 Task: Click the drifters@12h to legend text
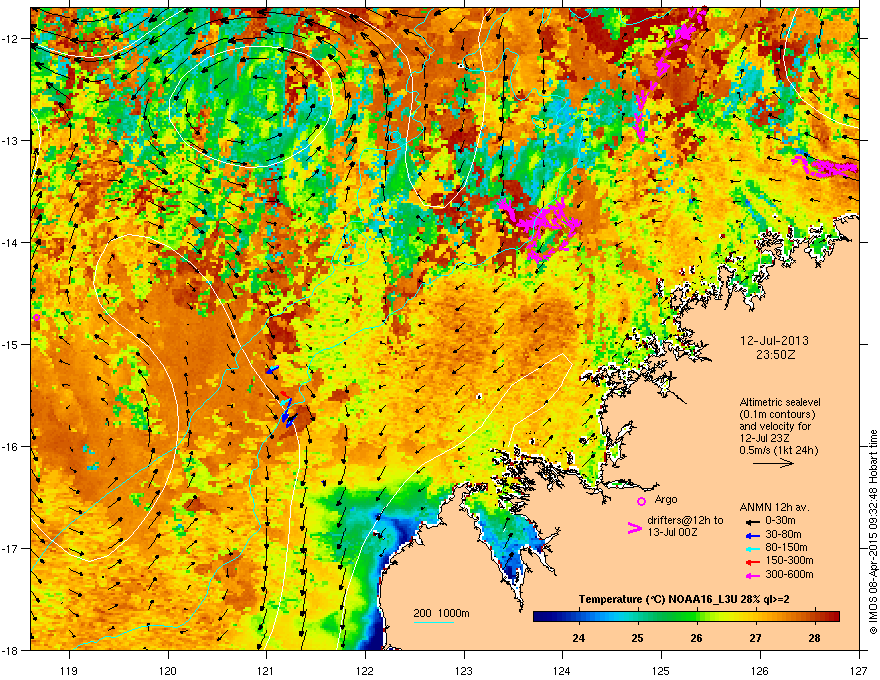pyautogui.click(x=685, y=521)
